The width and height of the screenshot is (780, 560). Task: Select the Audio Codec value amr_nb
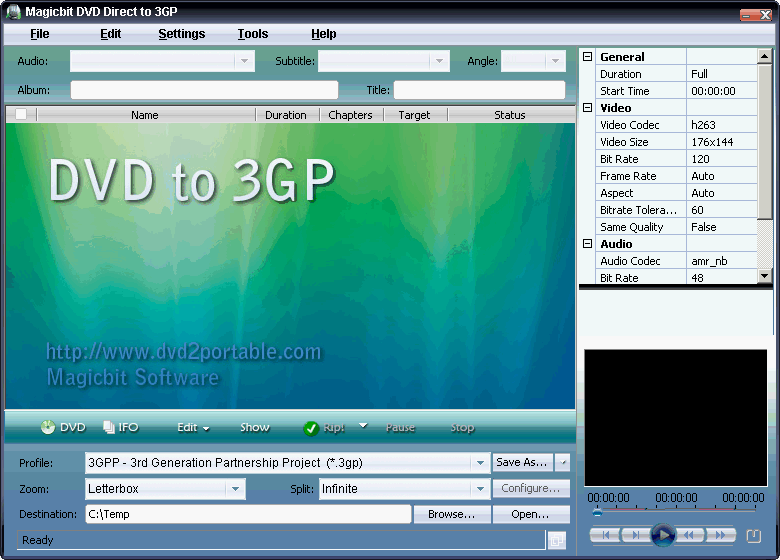tap(722, 261)
